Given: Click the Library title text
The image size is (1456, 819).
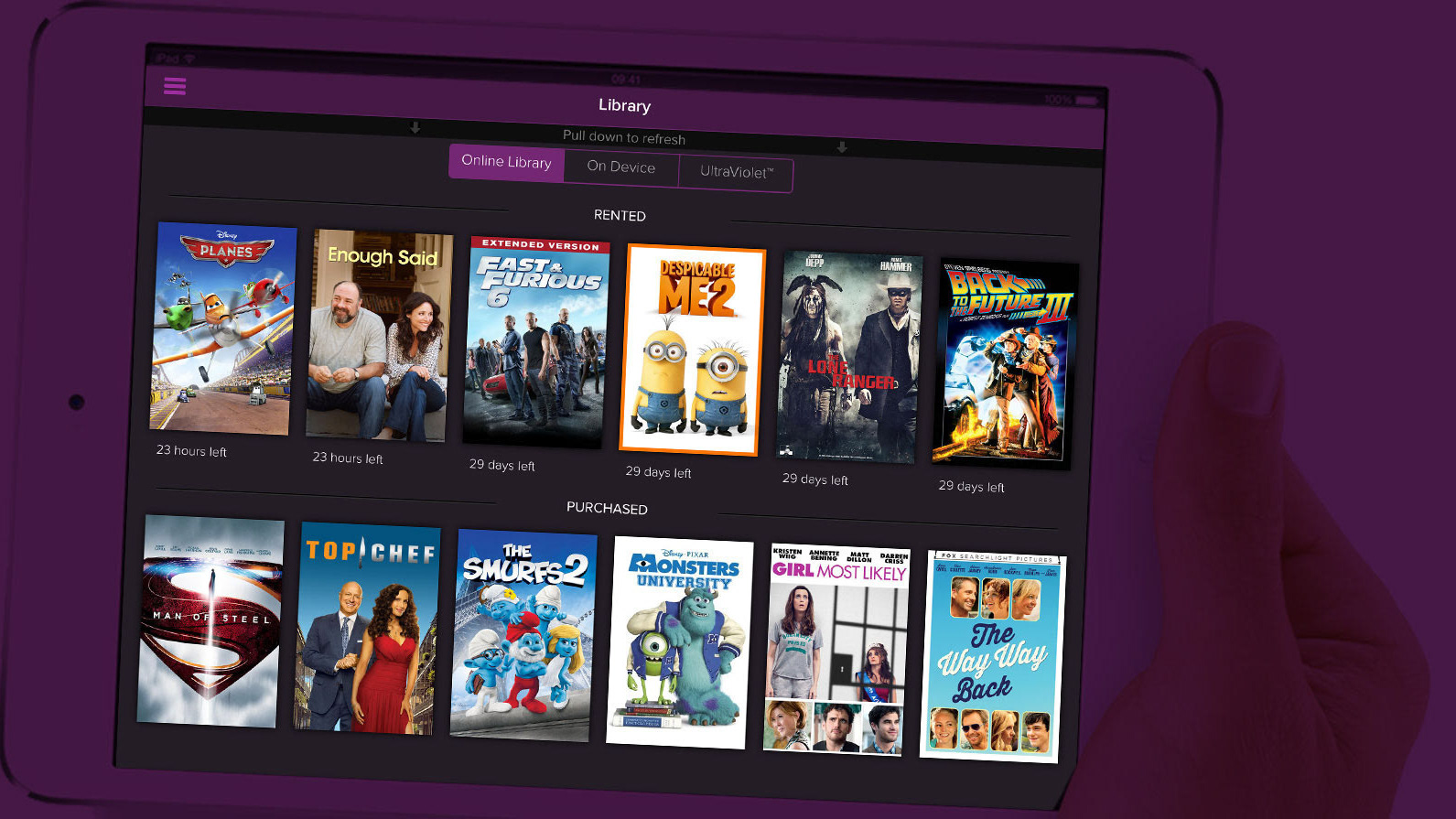Looking at the screenshot, I should point(625,105).
